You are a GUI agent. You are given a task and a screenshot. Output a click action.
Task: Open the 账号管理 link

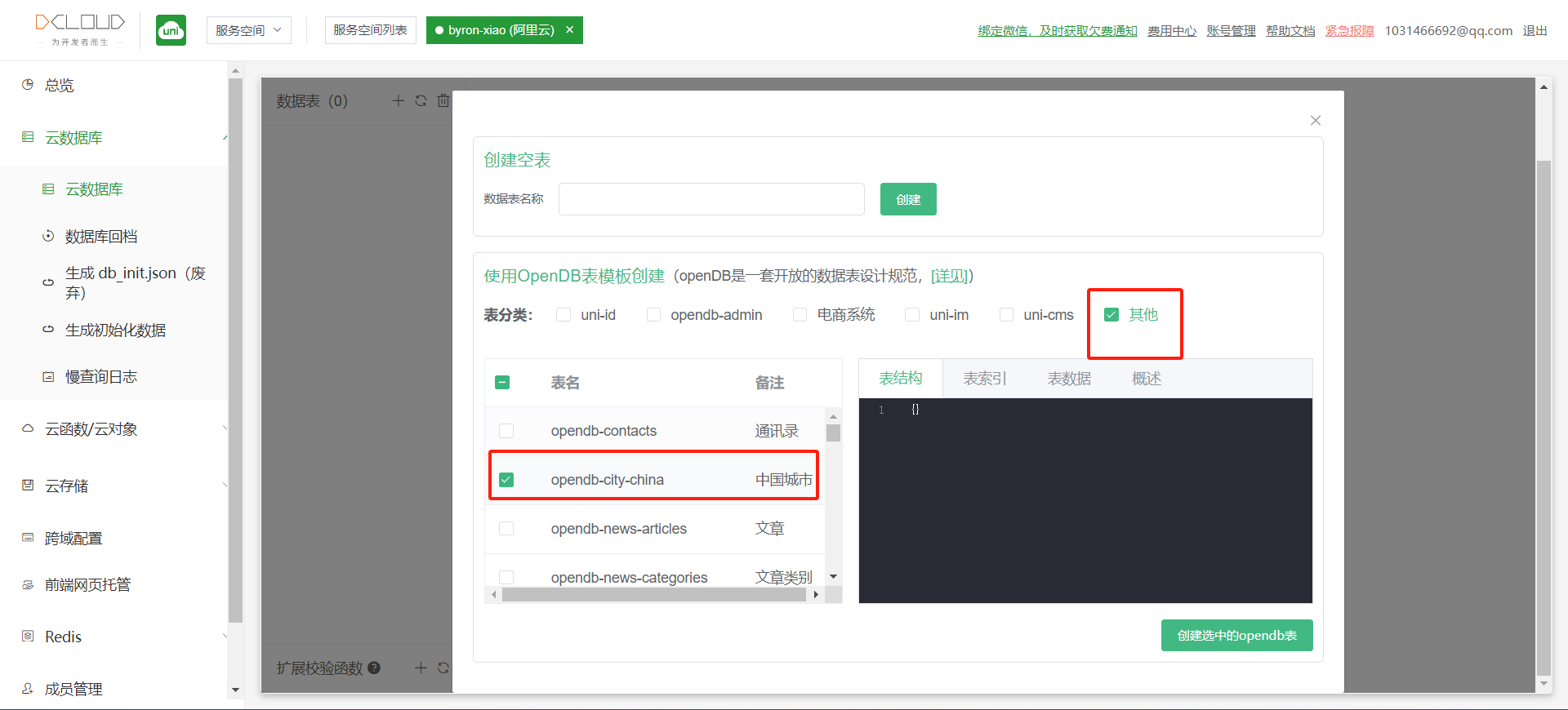pyautogui.click(x=1232, y=31)
